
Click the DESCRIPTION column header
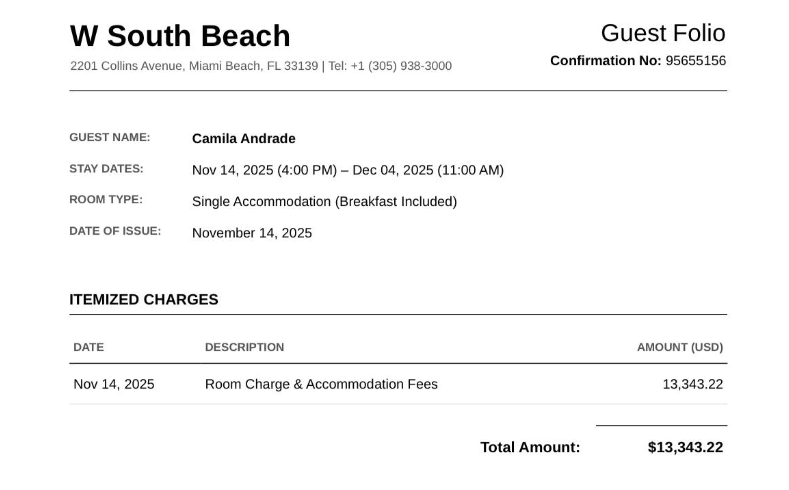pyautogui.click(x=245, y=347)
